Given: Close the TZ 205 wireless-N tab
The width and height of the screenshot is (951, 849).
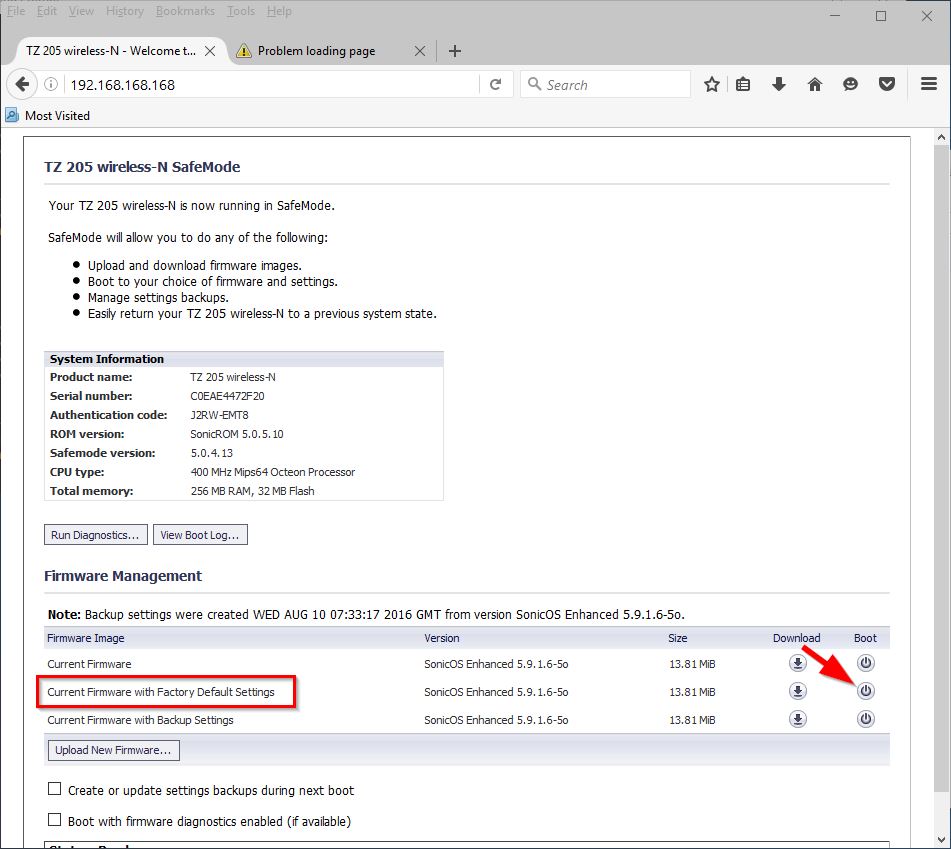Looking at the screenshot, I should coord(210,51).
